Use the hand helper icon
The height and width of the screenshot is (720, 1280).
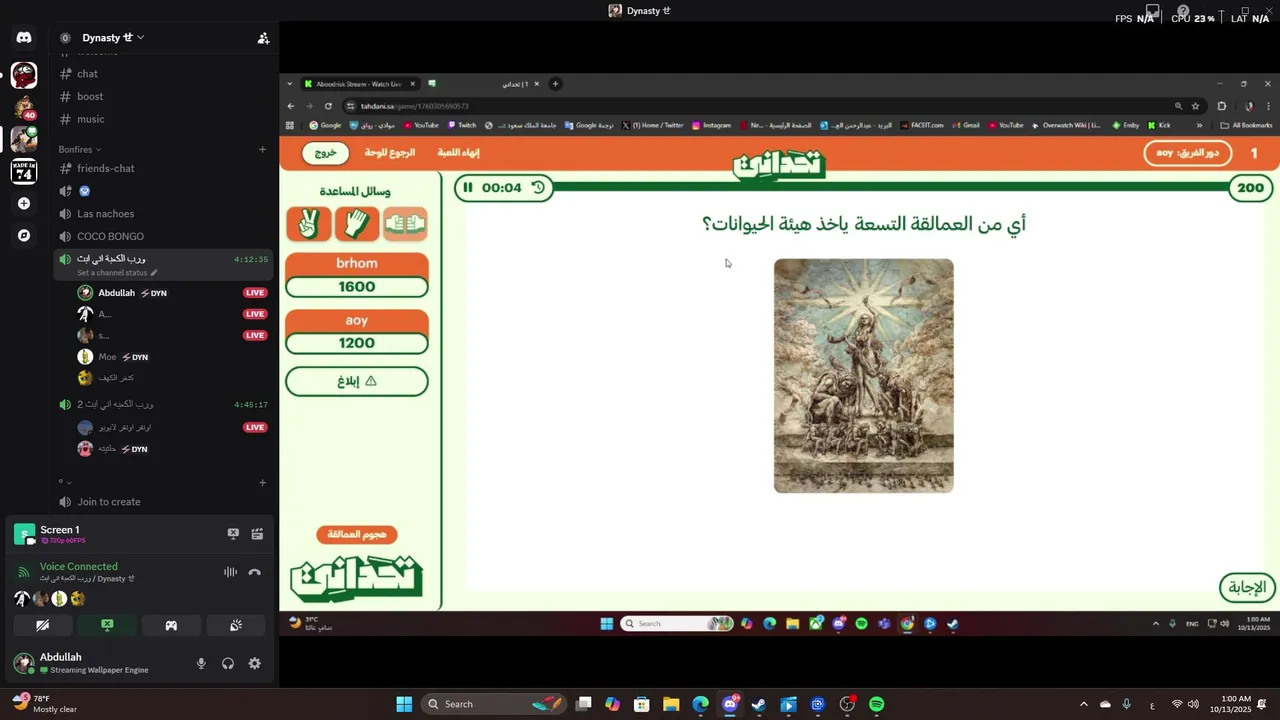click(x=357, y=224)
